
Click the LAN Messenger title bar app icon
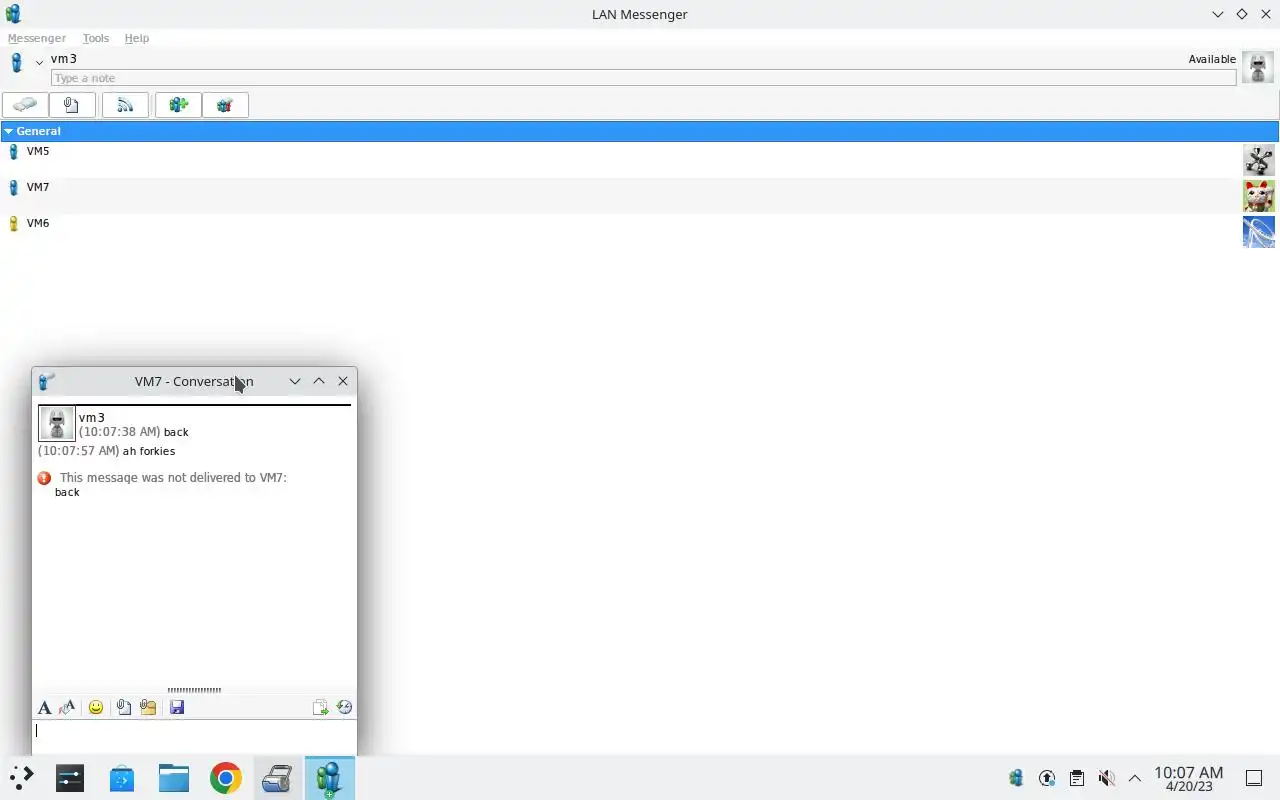(x=13, y=14)
